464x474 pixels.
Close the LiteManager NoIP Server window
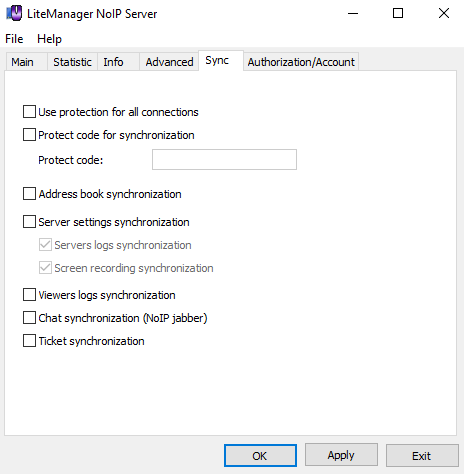(x=444, y=13)
